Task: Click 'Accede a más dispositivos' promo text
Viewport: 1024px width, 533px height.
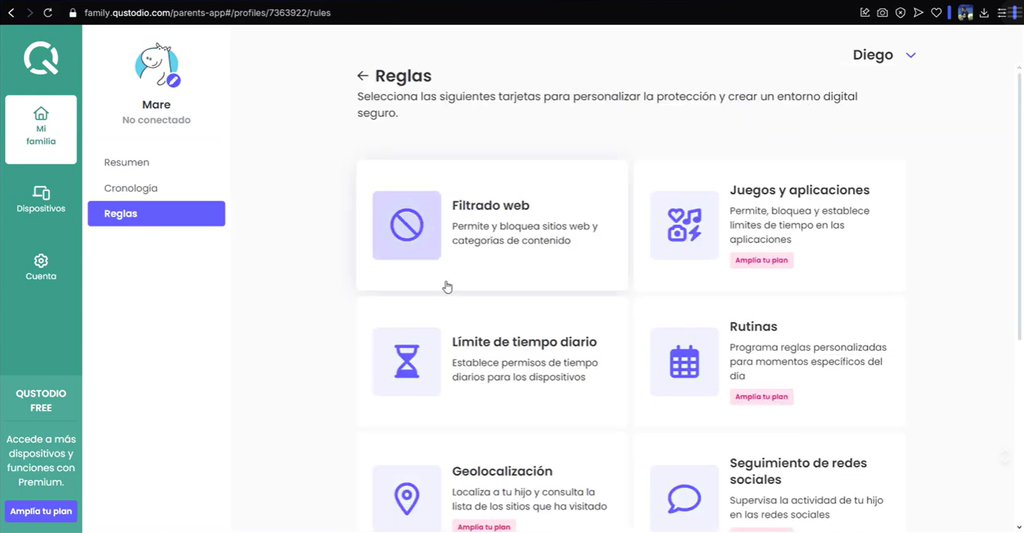Action: 41,460
